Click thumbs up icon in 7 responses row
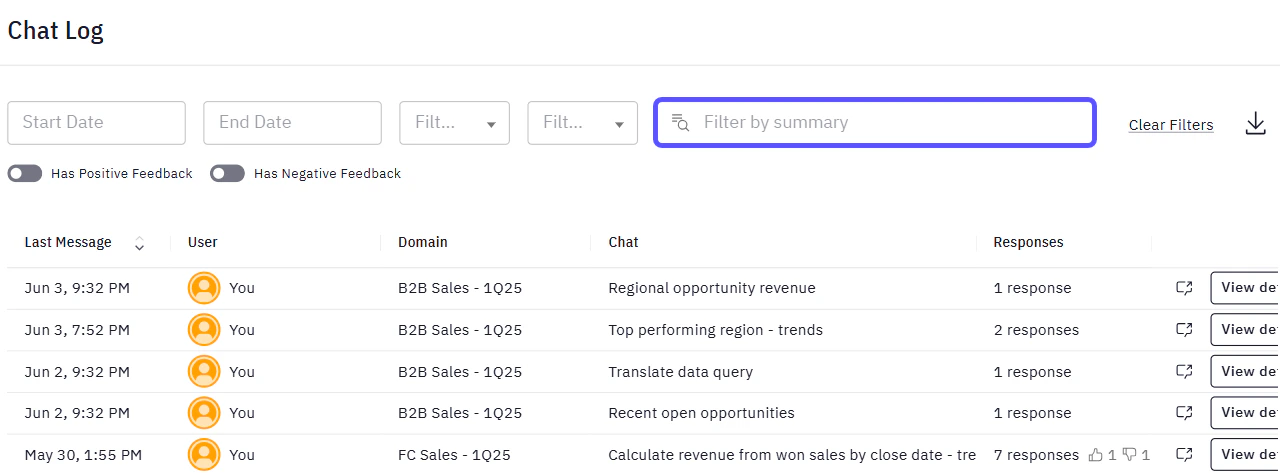 pyautogui.click(x=1096, y=455)
